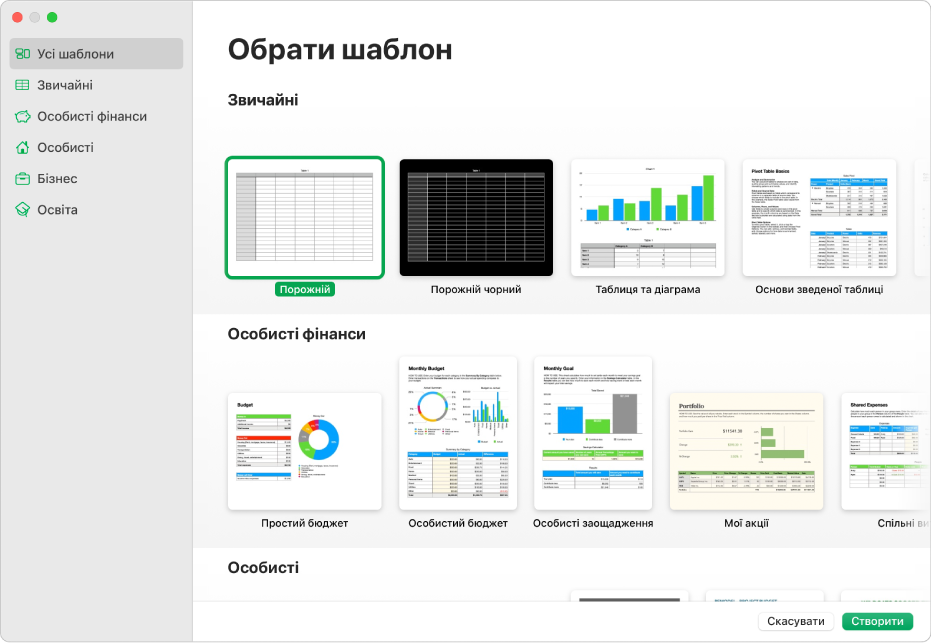Open the Звичайні category in sidebar
The width and height of the screenshot is (931, 644).
pyautogui.click(x=96, y=85)
